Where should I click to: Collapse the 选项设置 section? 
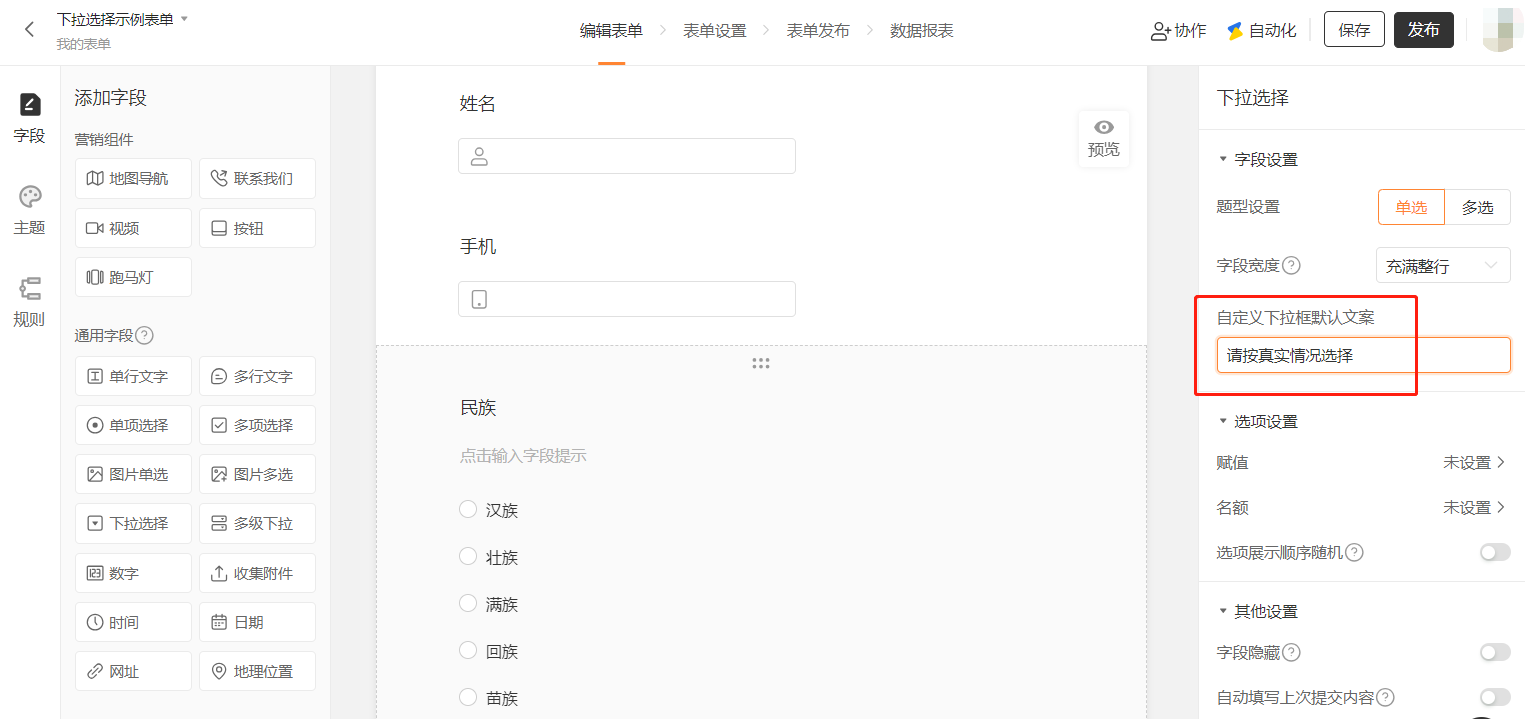tap(1257, 421)
